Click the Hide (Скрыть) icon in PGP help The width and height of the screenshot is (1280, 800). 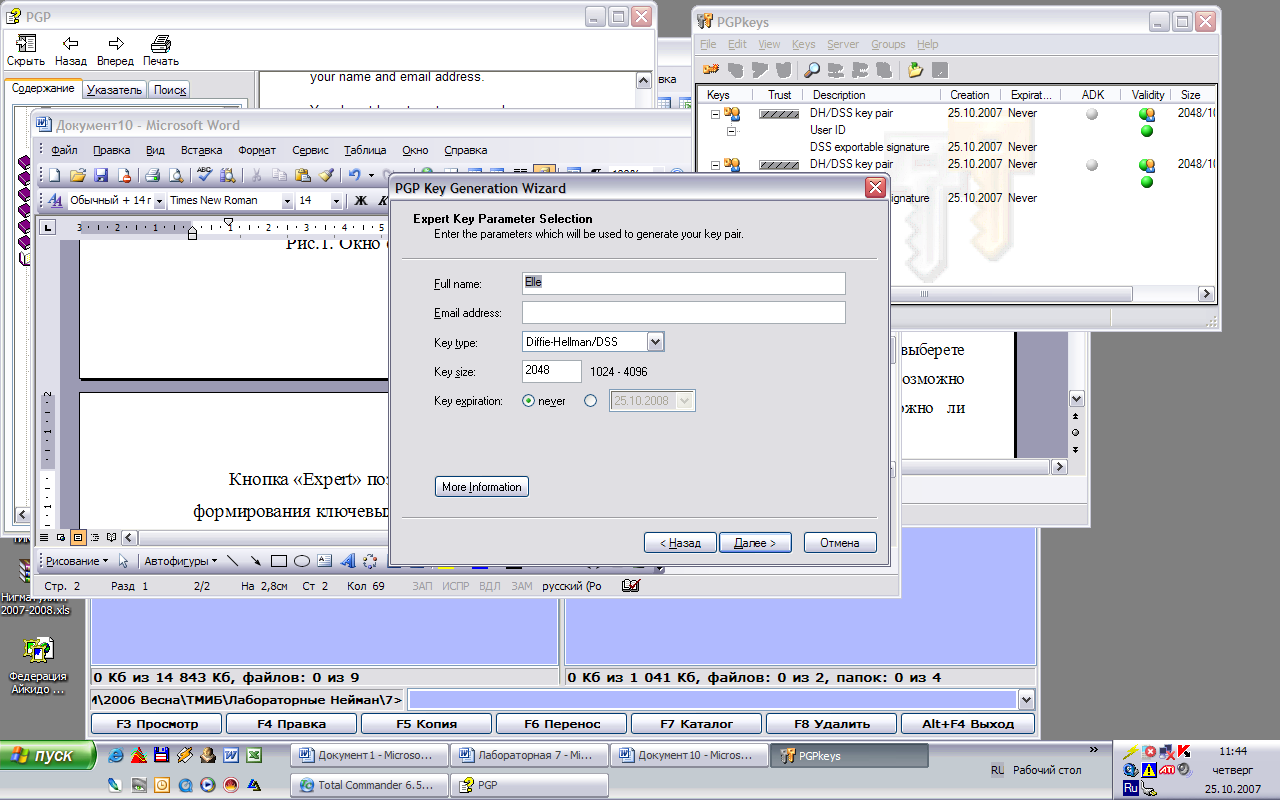(x=26, y=50)
